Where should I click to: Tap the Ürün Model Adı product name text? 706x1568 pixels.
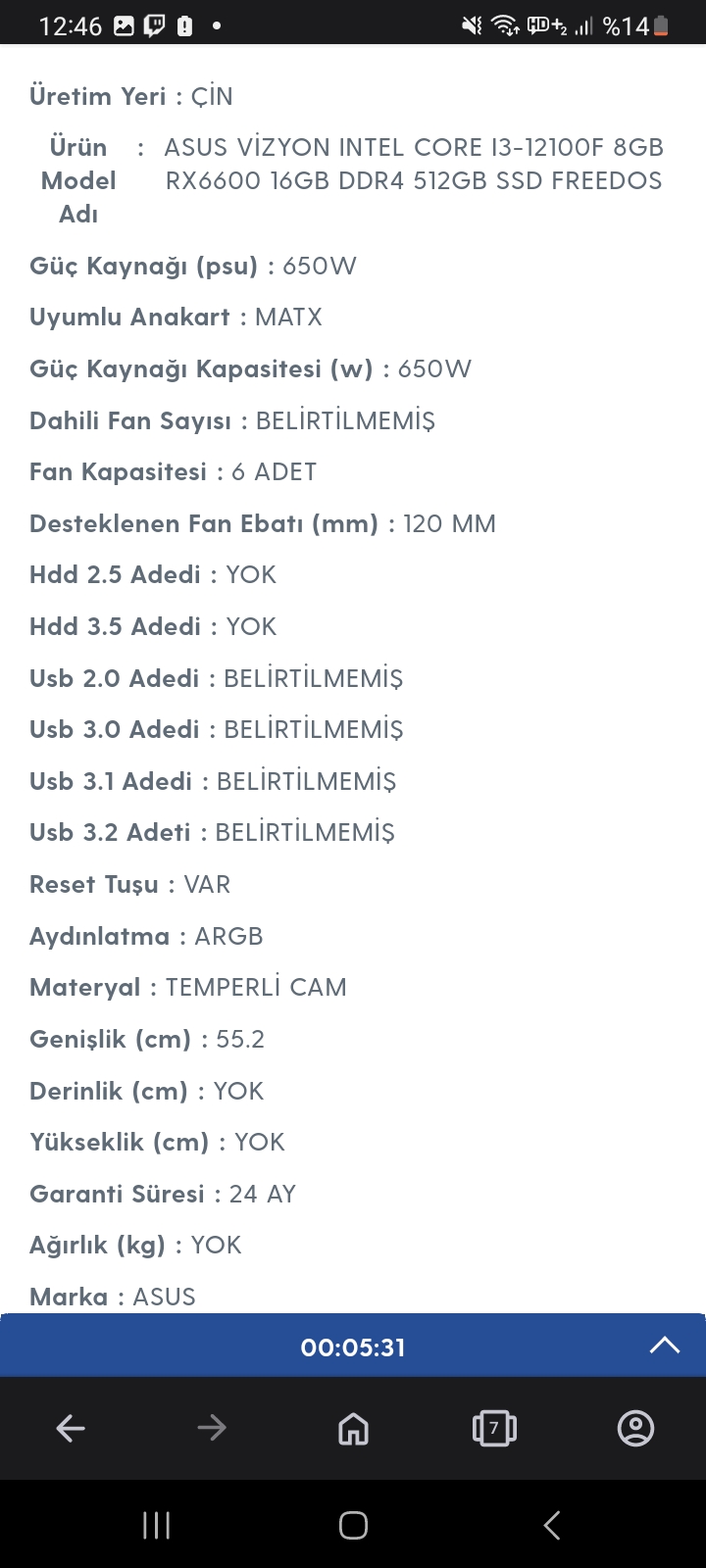pos(414,164)
